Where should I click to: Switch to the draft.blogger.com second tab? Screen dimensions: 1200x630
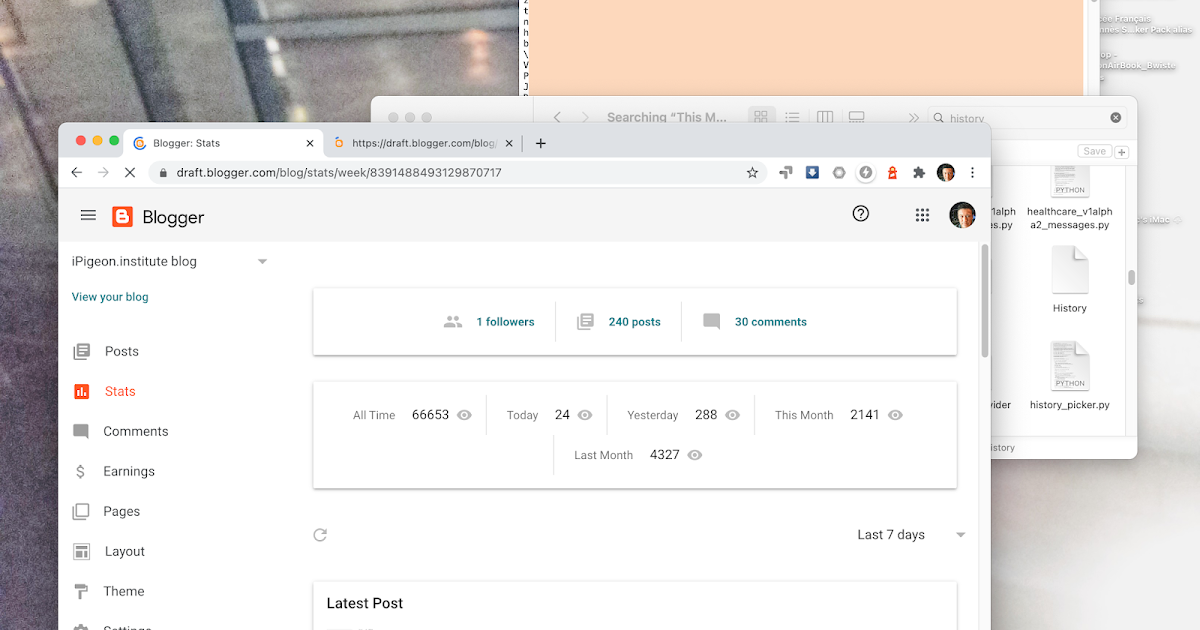pos(425,143)
